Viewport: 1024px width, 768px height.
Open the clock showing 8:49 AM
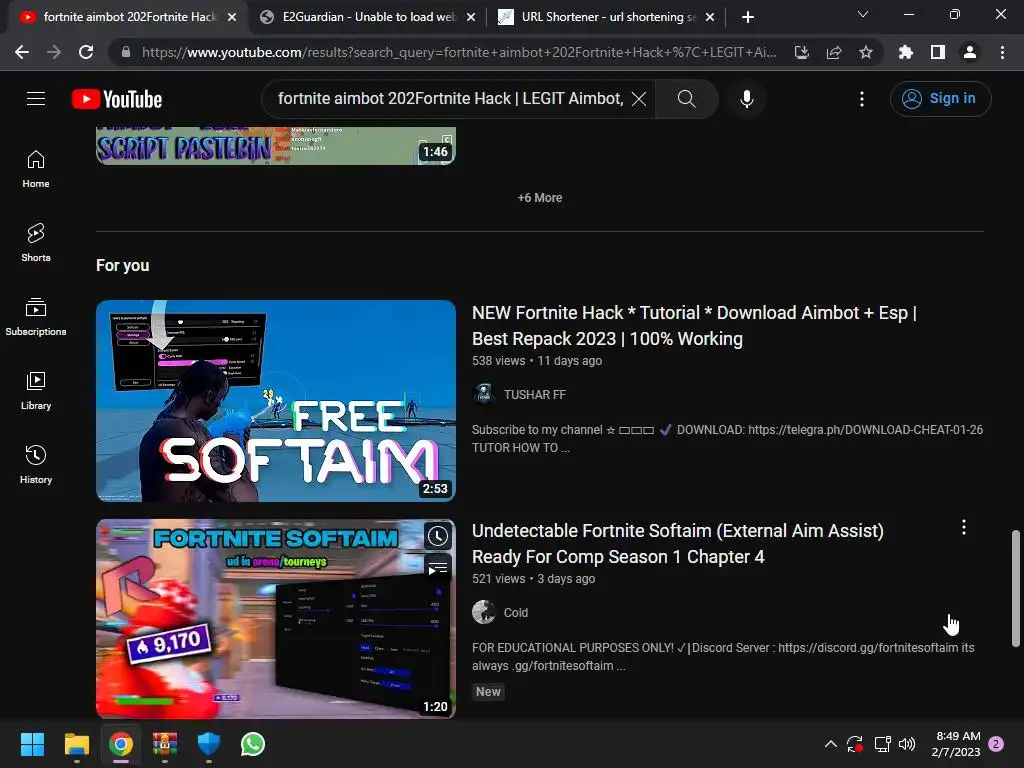(x=956, y=744)
